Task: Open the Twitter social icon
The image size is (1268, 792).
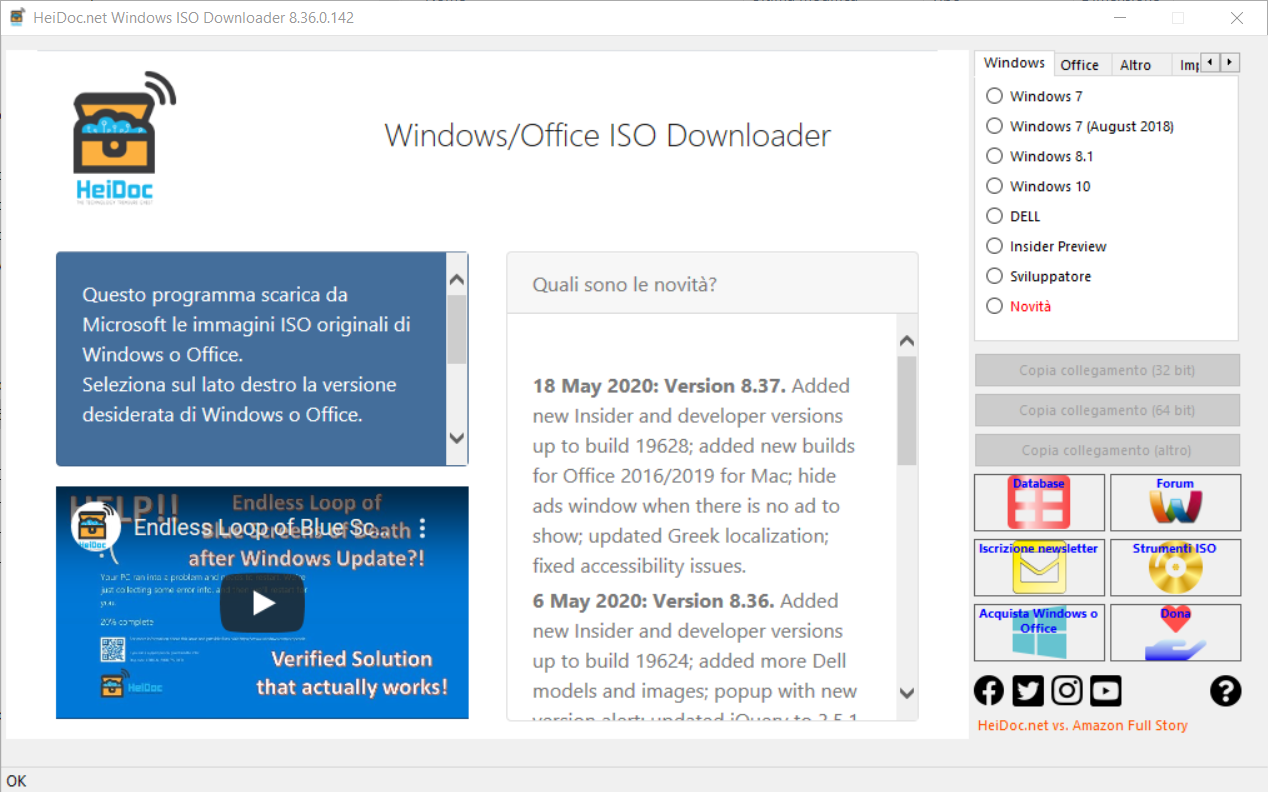Action: [1027, 690]
